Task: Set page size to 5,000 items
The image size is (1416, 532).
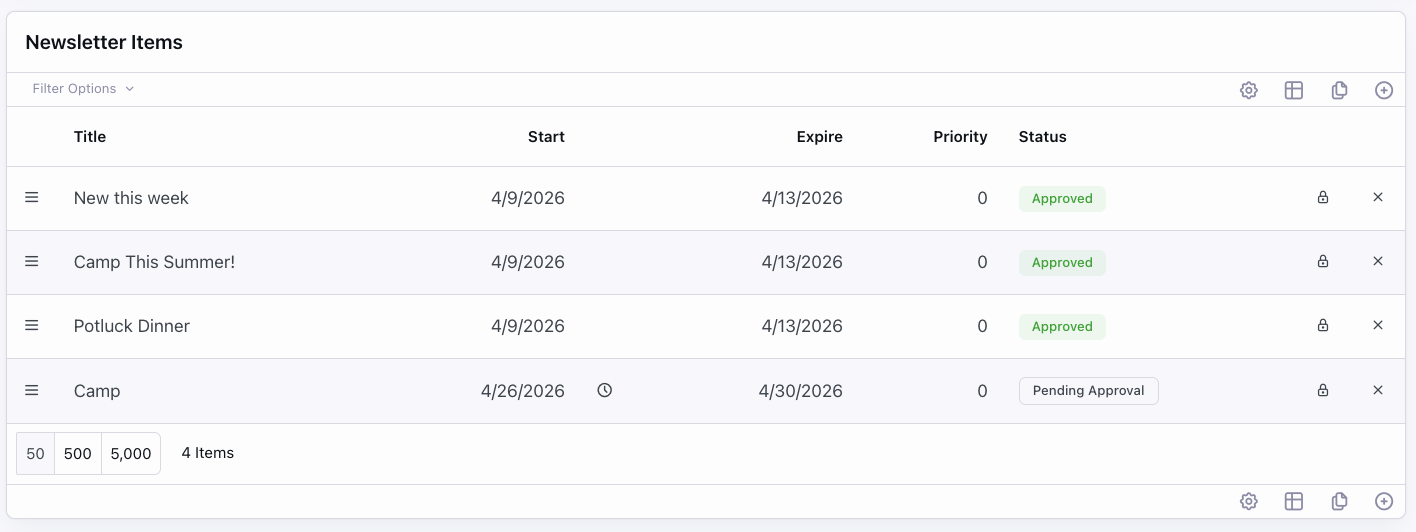Action: pos(131,454)
